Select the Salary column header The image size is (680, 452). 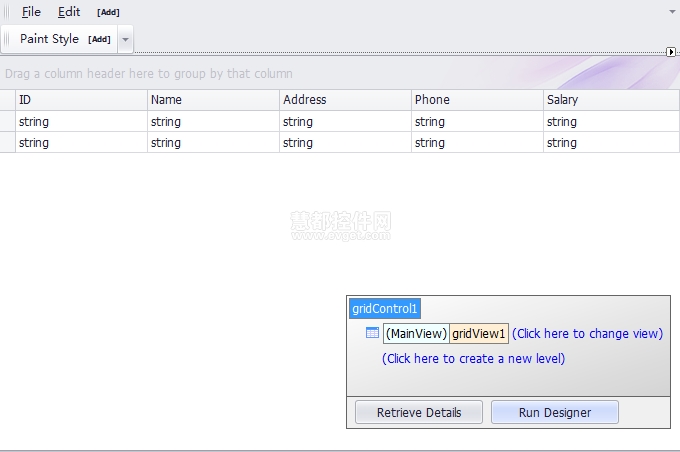[x=611, y=100]
